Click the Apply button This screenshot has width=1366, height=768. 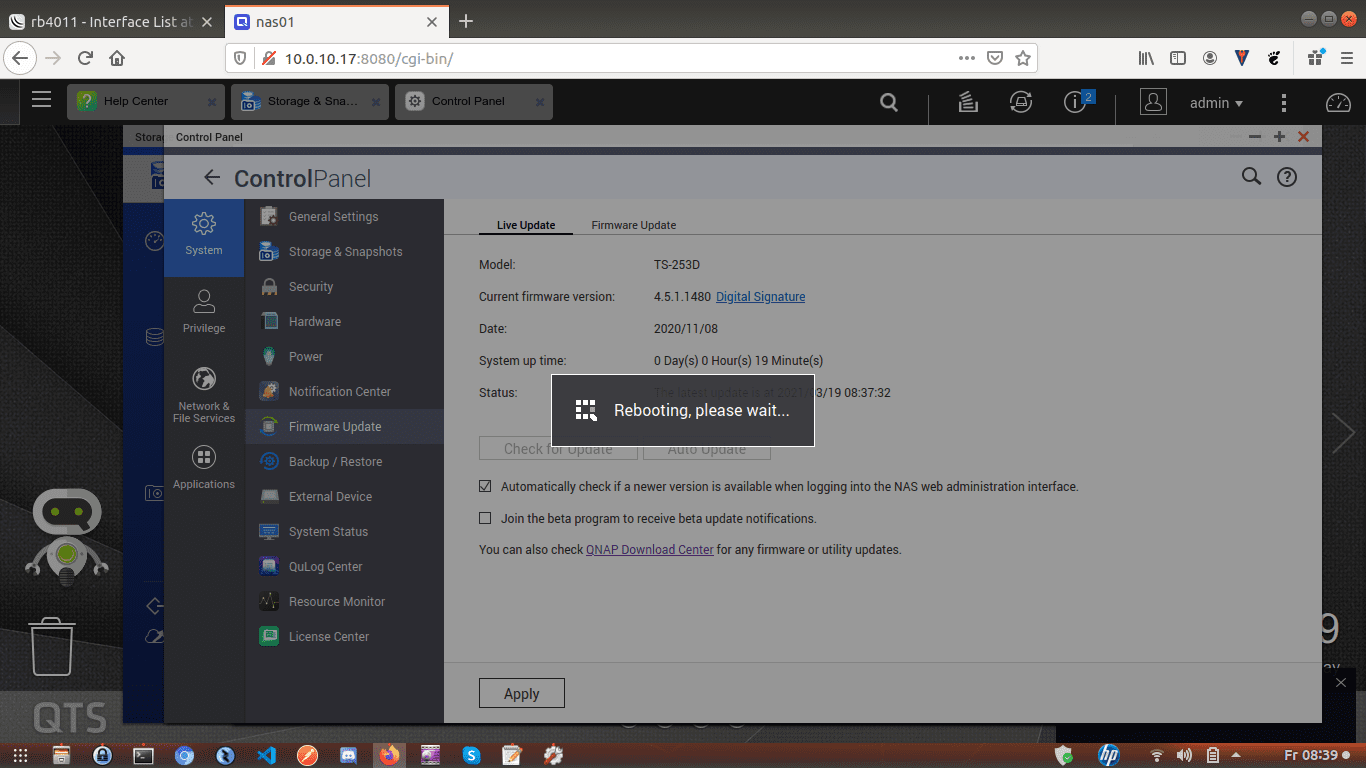click(x=522, y=693)
